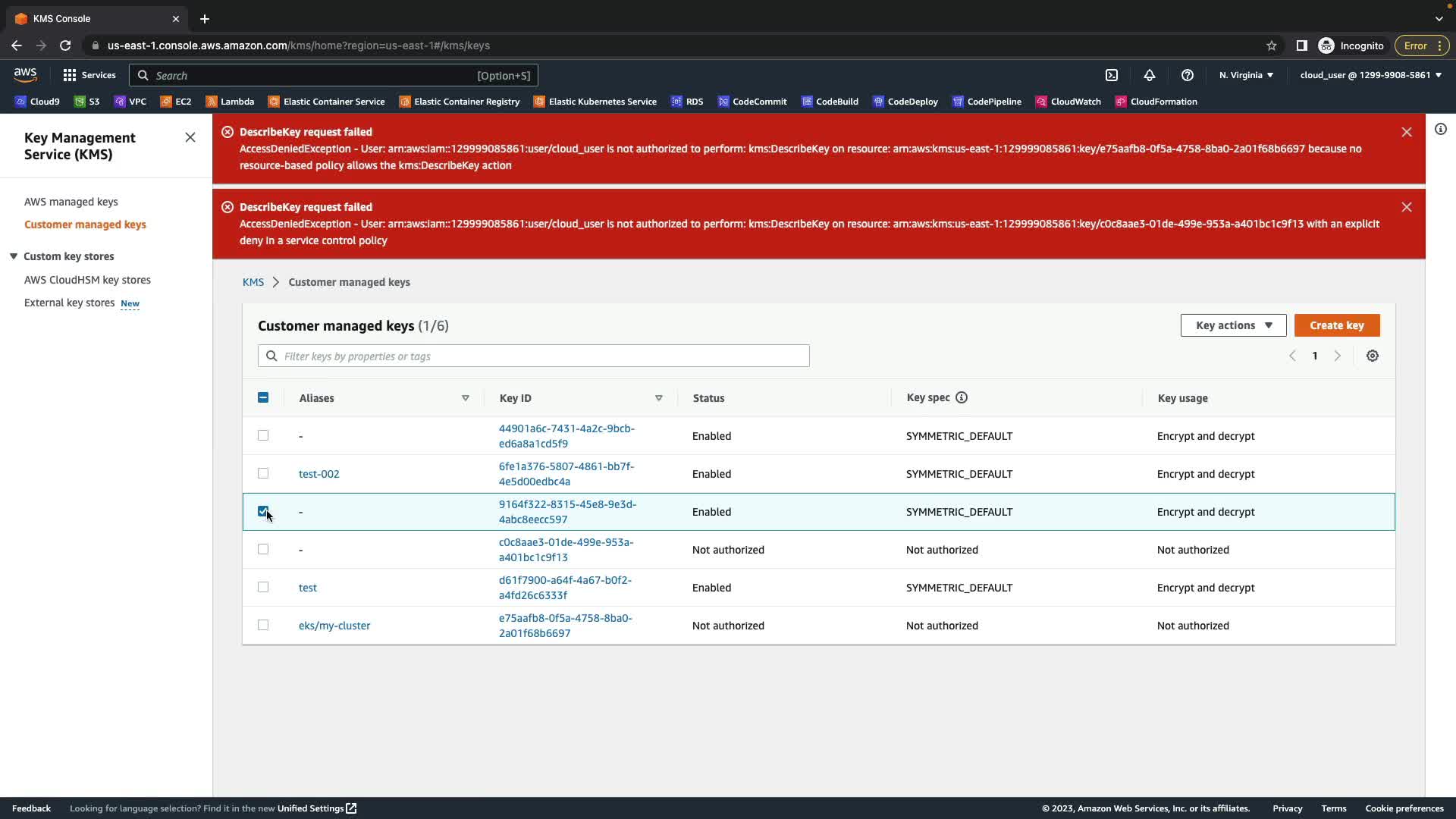Check the eks/my-cluster key checkbox
Screen dimensions: 1456x819
click(263, 625)
